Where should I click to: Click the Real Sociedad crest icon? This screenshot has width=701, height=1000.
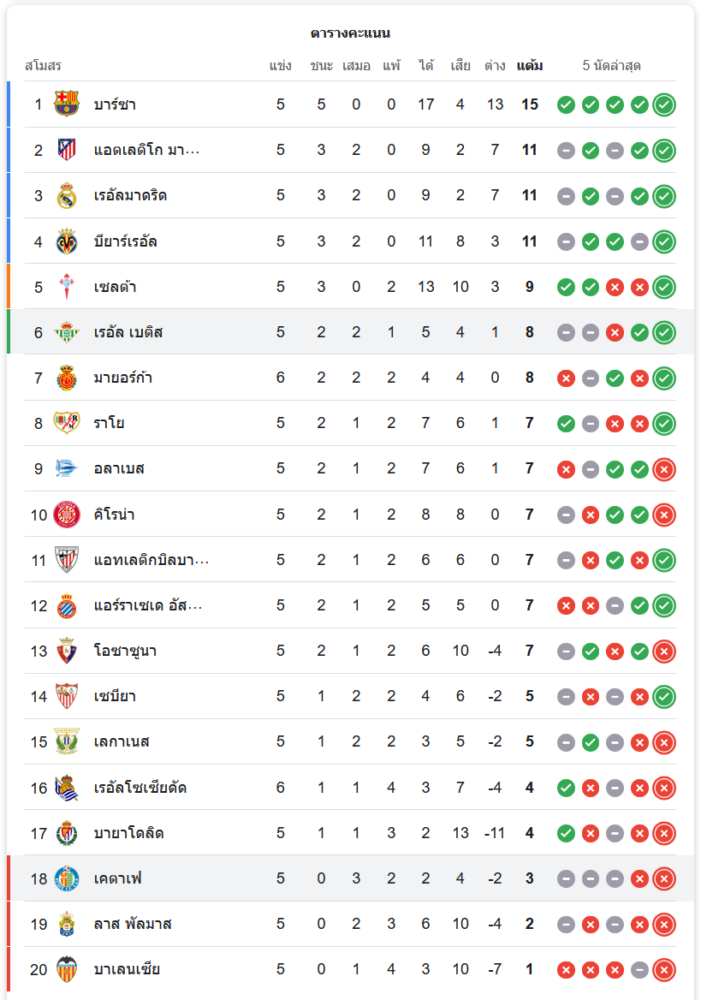point(66,788)
